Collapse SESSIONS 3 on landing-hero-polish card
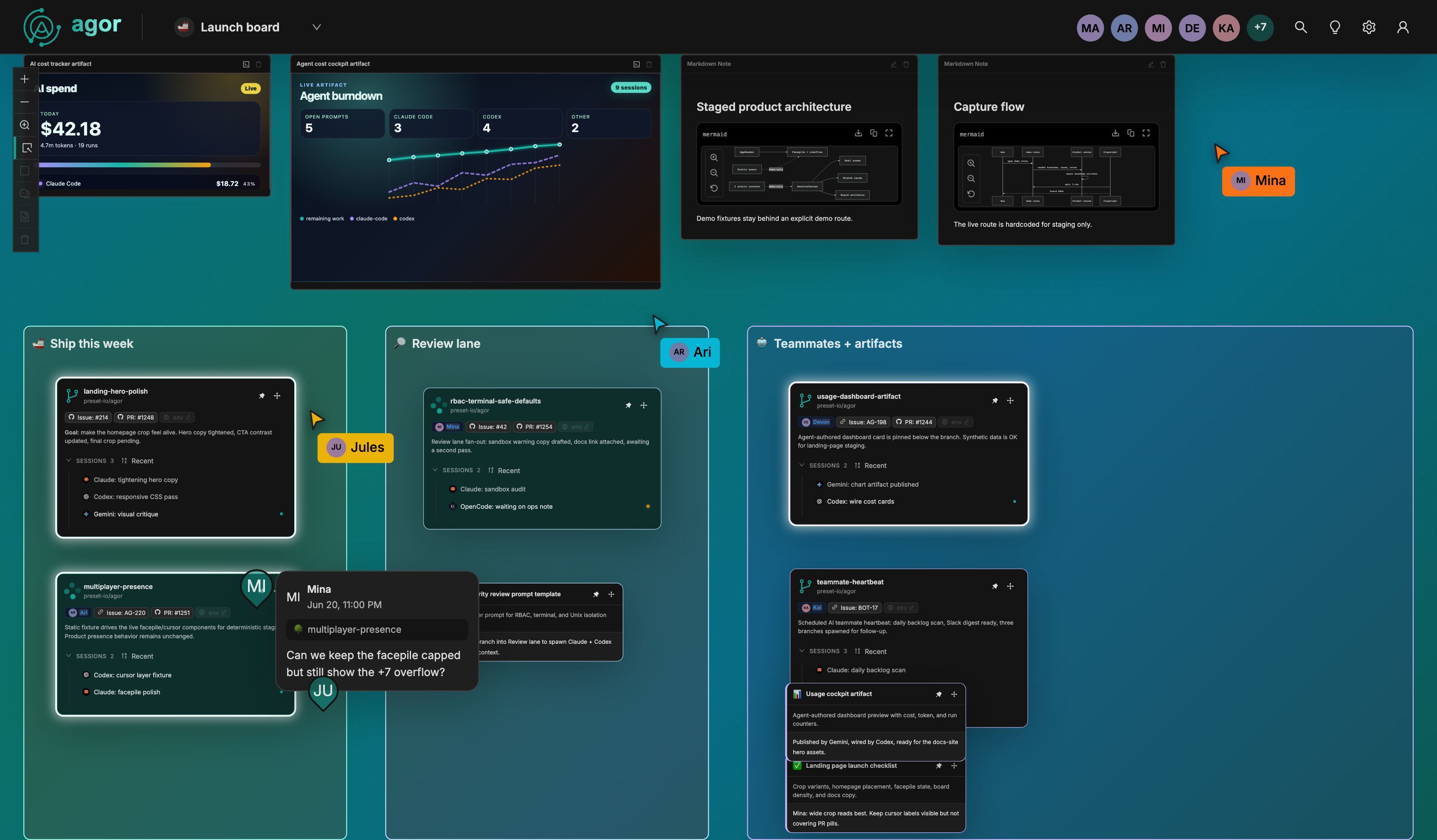The image size is (1437, 840). click(x=68, y=461)
